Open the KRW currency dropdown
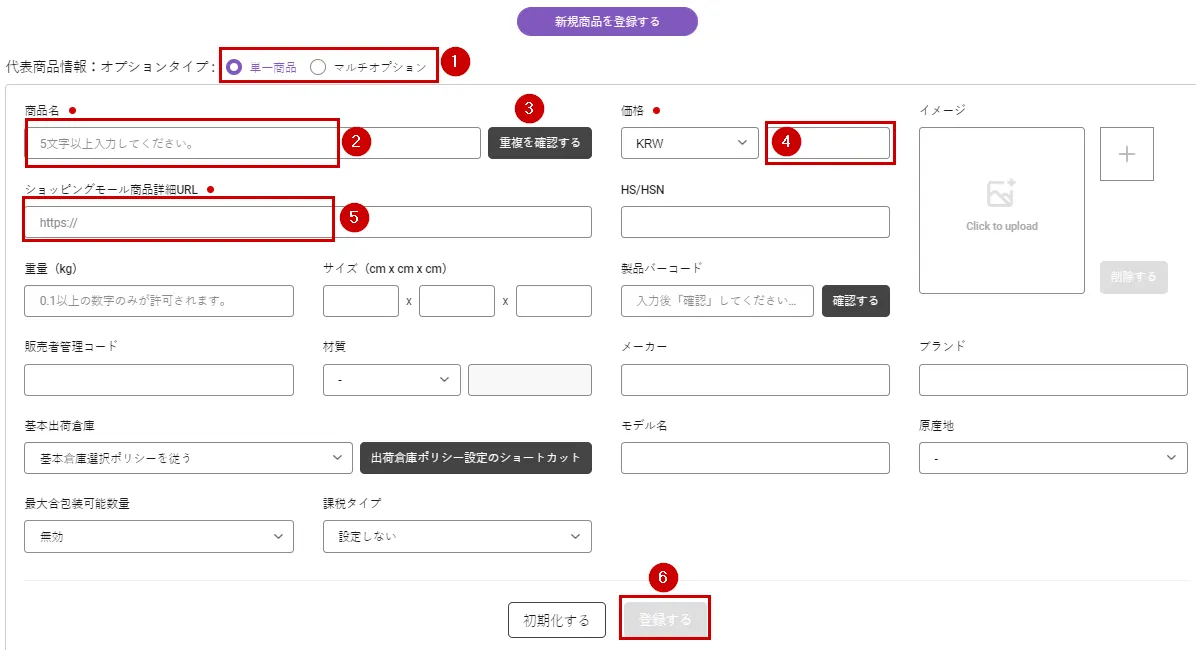The width and height of the screenshot is (1196, 650). coord(689,143)
